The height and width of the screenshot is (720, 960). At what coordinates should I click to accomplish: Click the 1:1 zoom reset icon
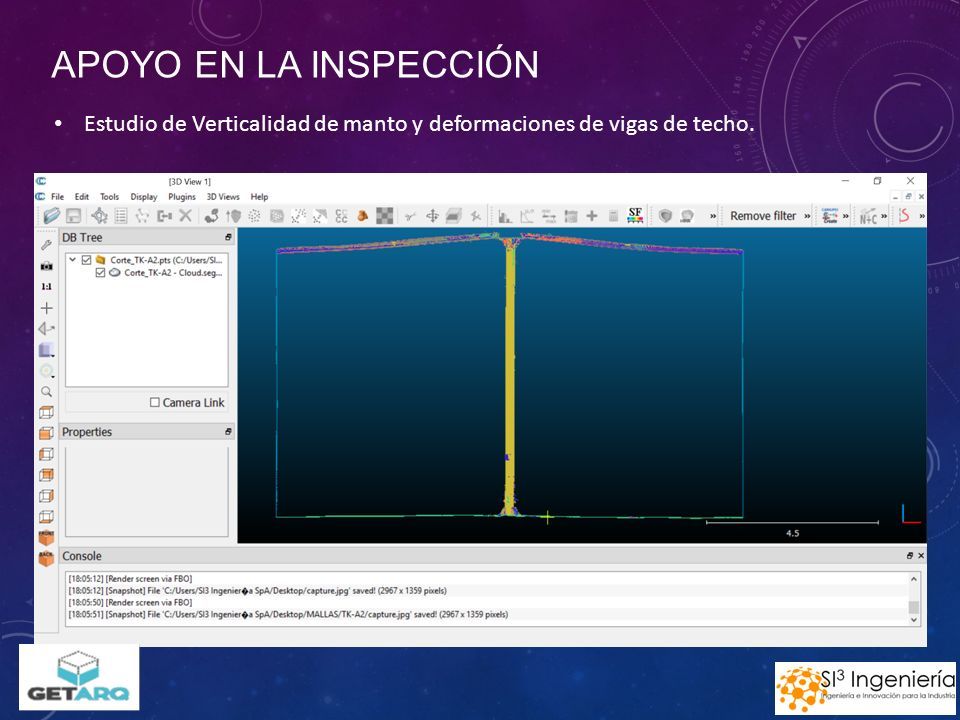click(47, 287)
